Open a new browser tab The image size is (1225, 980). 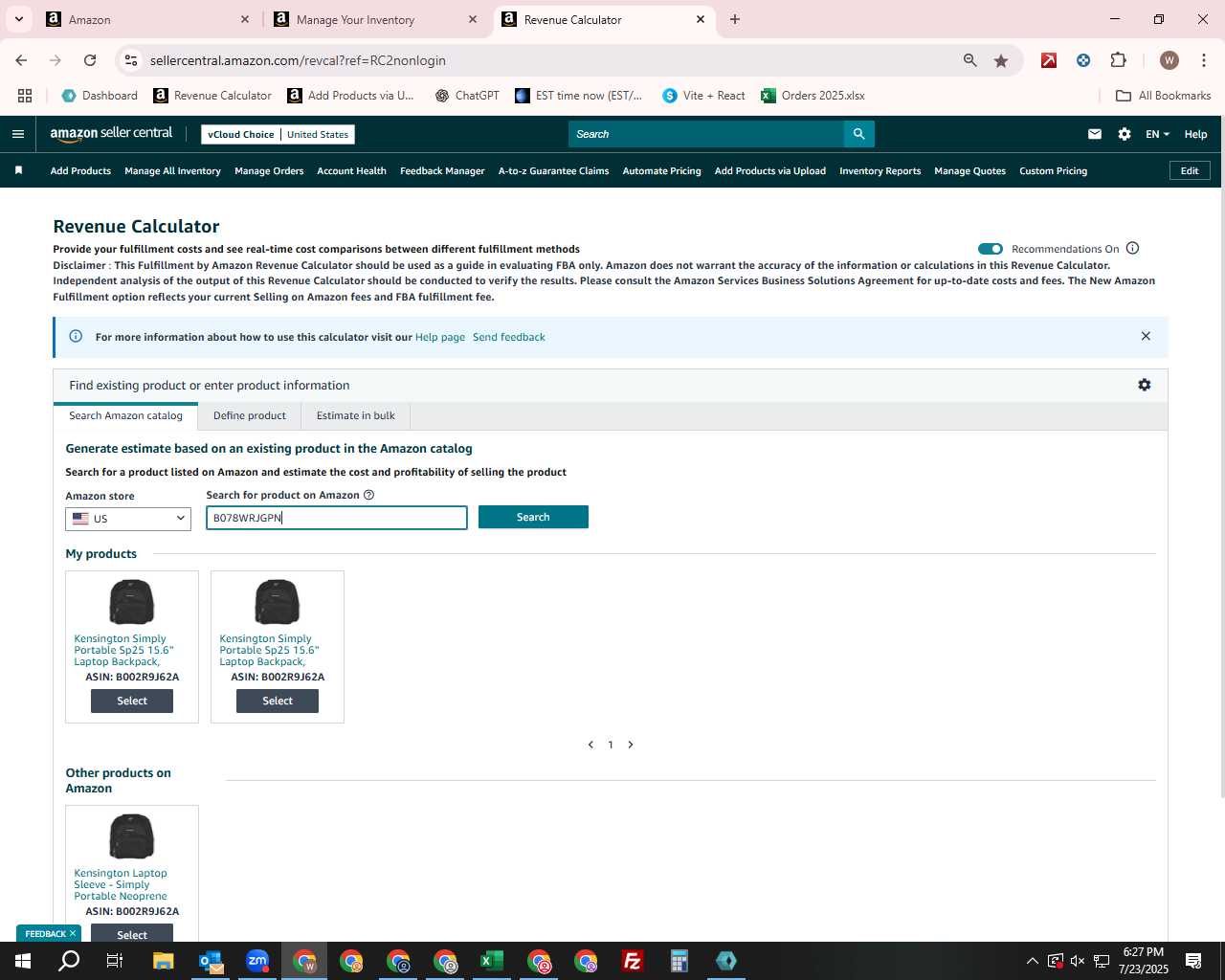pos(735,19)
